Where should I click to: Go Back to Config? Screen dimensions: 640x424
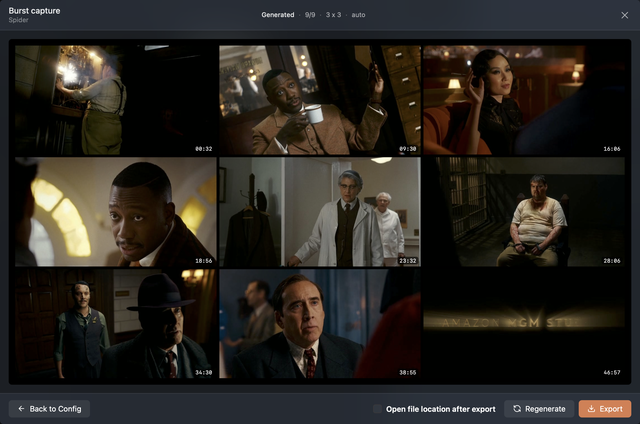(49, 408)
